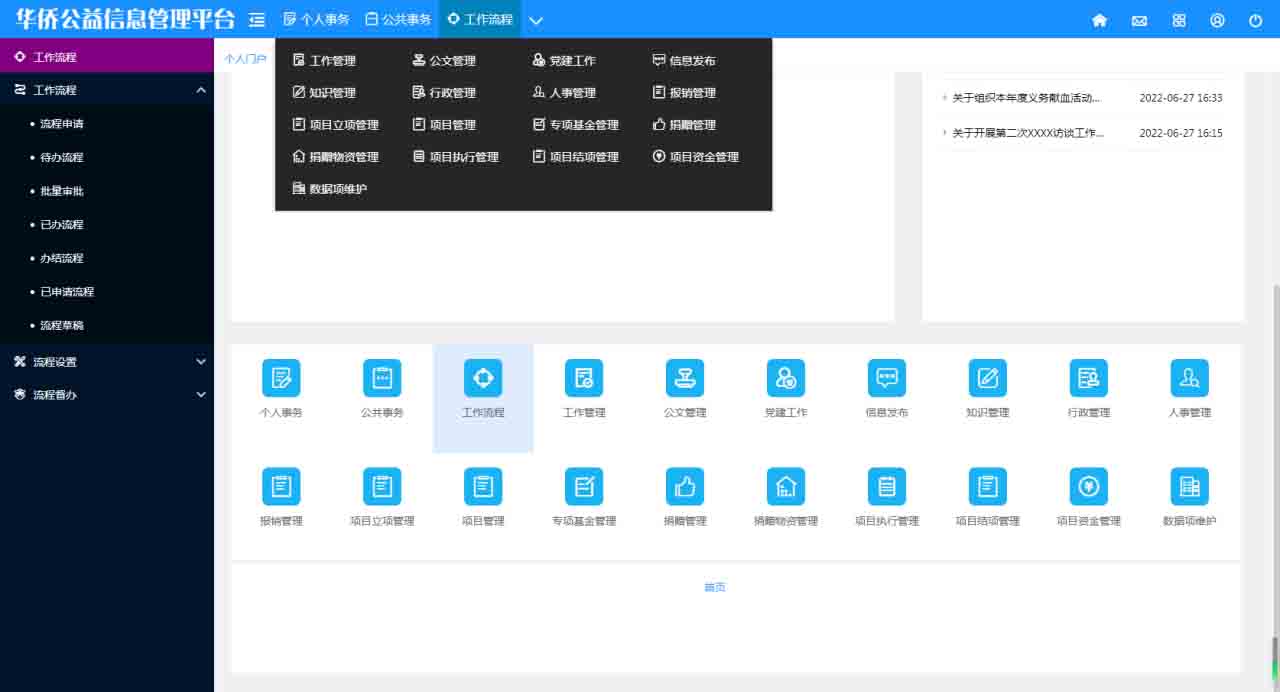Image resolution: width=1280 pixels, height=692 pixels.
Task: Click the 人事管理 tile icon
Action: pos(1189,378)
